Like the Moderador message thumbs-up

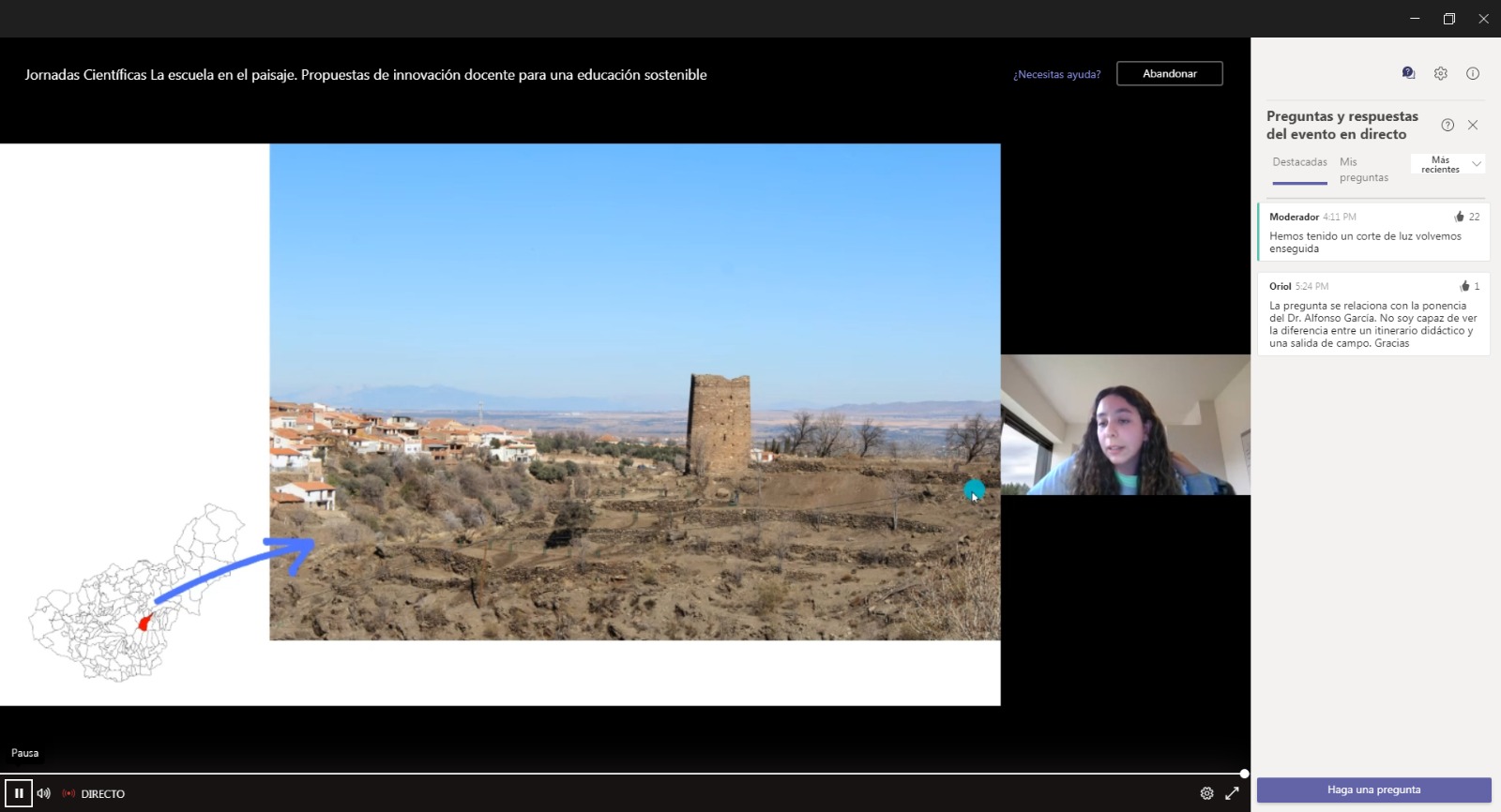1459,217
